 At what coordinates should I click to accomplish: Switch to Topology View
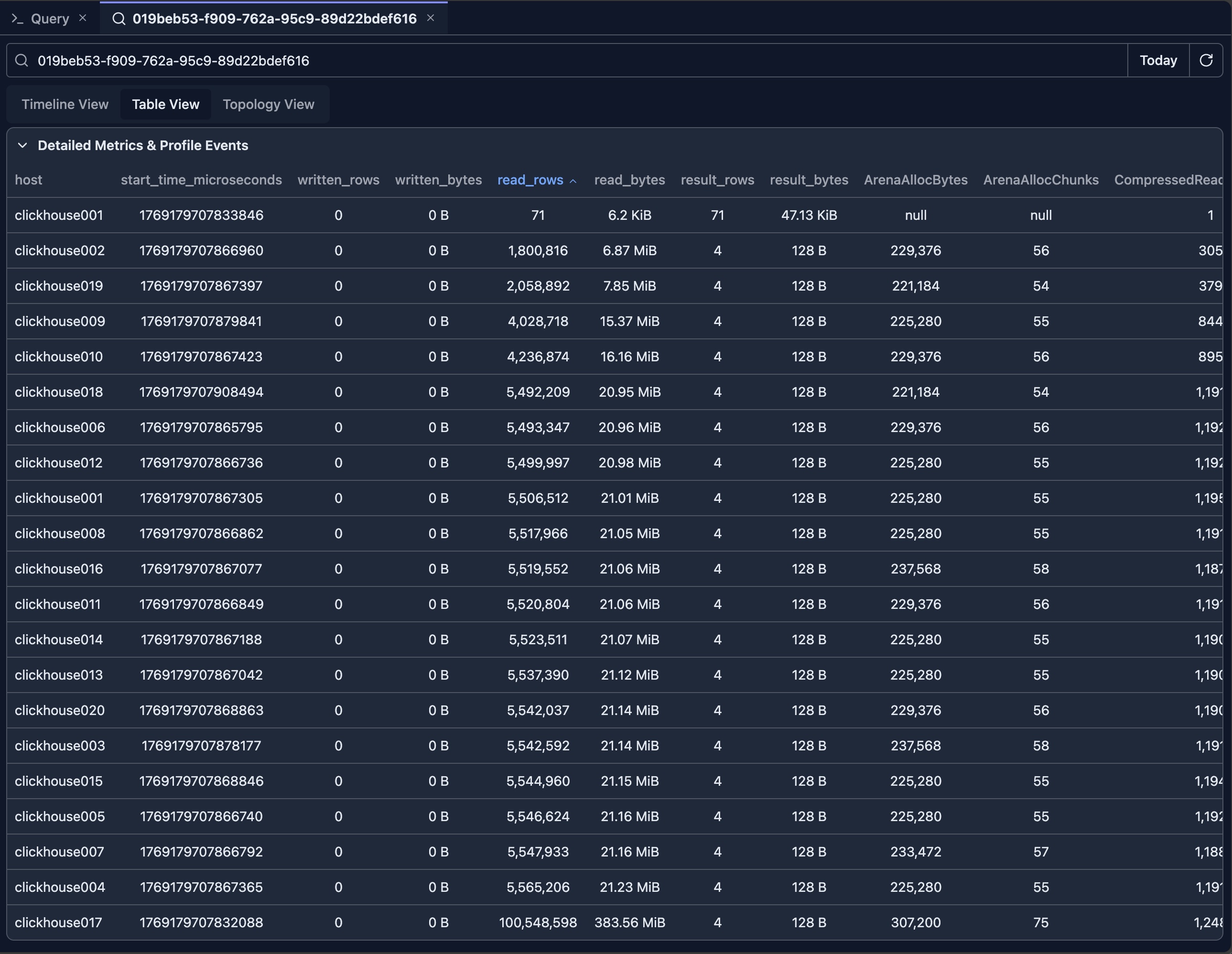[x=269, y=104]
